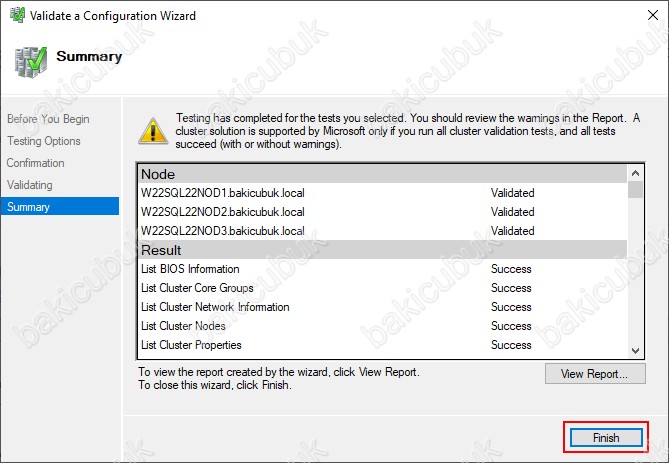Go to the Confirmation step
The height and width of the screenshot is (463, 669).
[35, 163]
